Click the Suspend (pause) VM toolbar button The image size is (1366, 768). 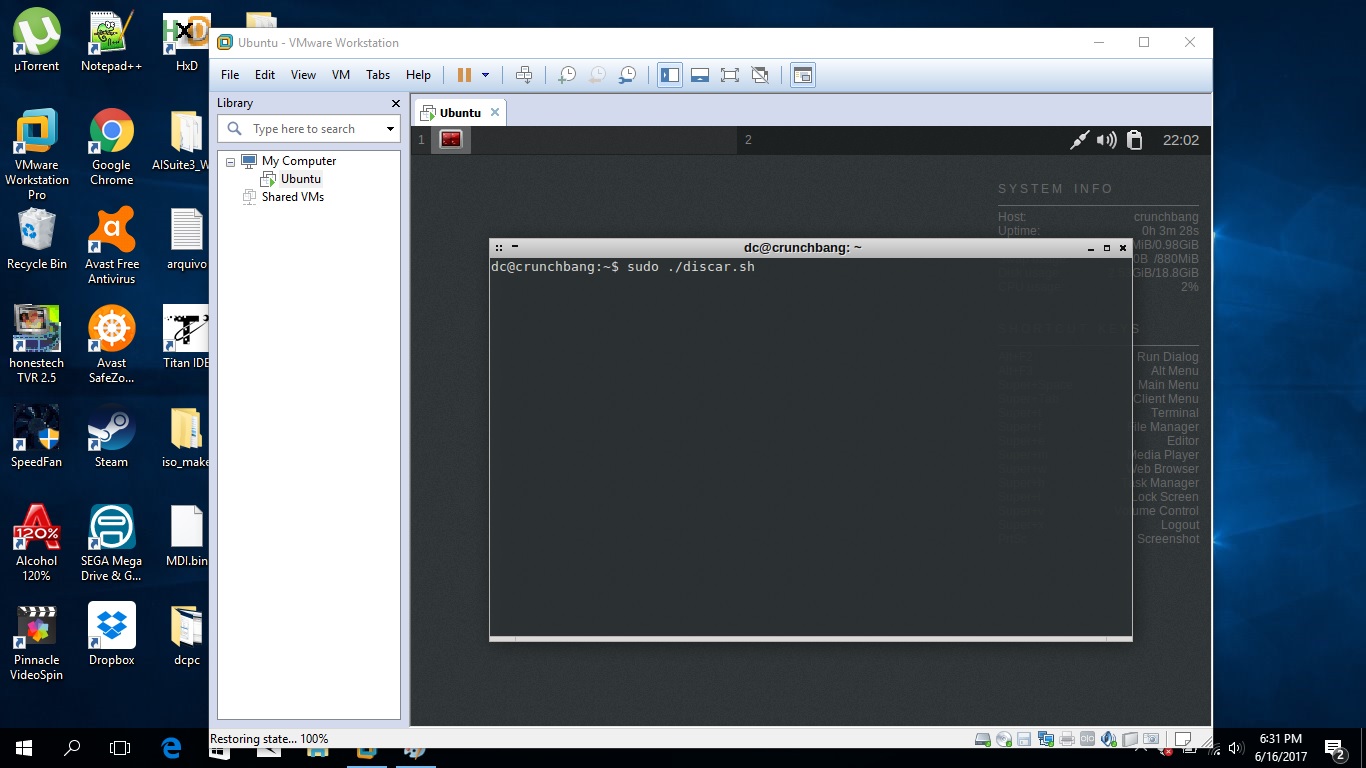464,75
